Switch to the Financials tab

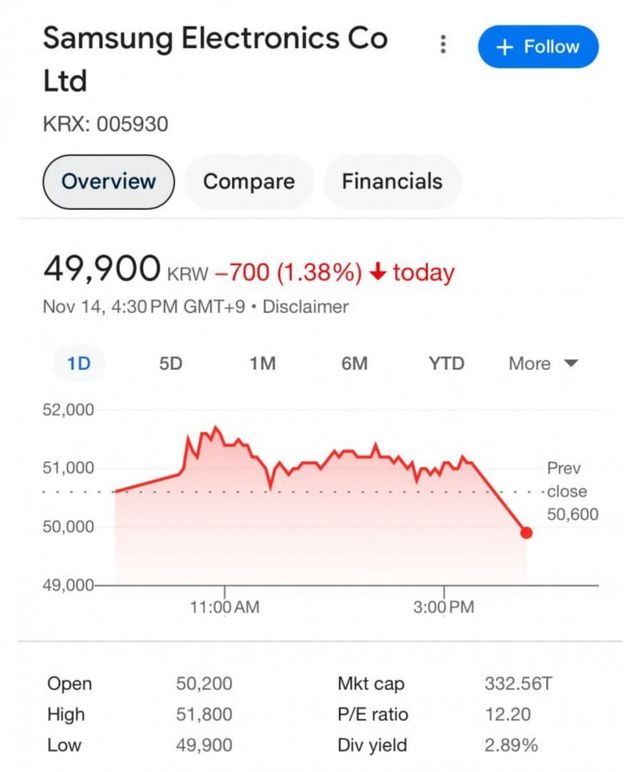pyautogui.click(x=392, y=182)
